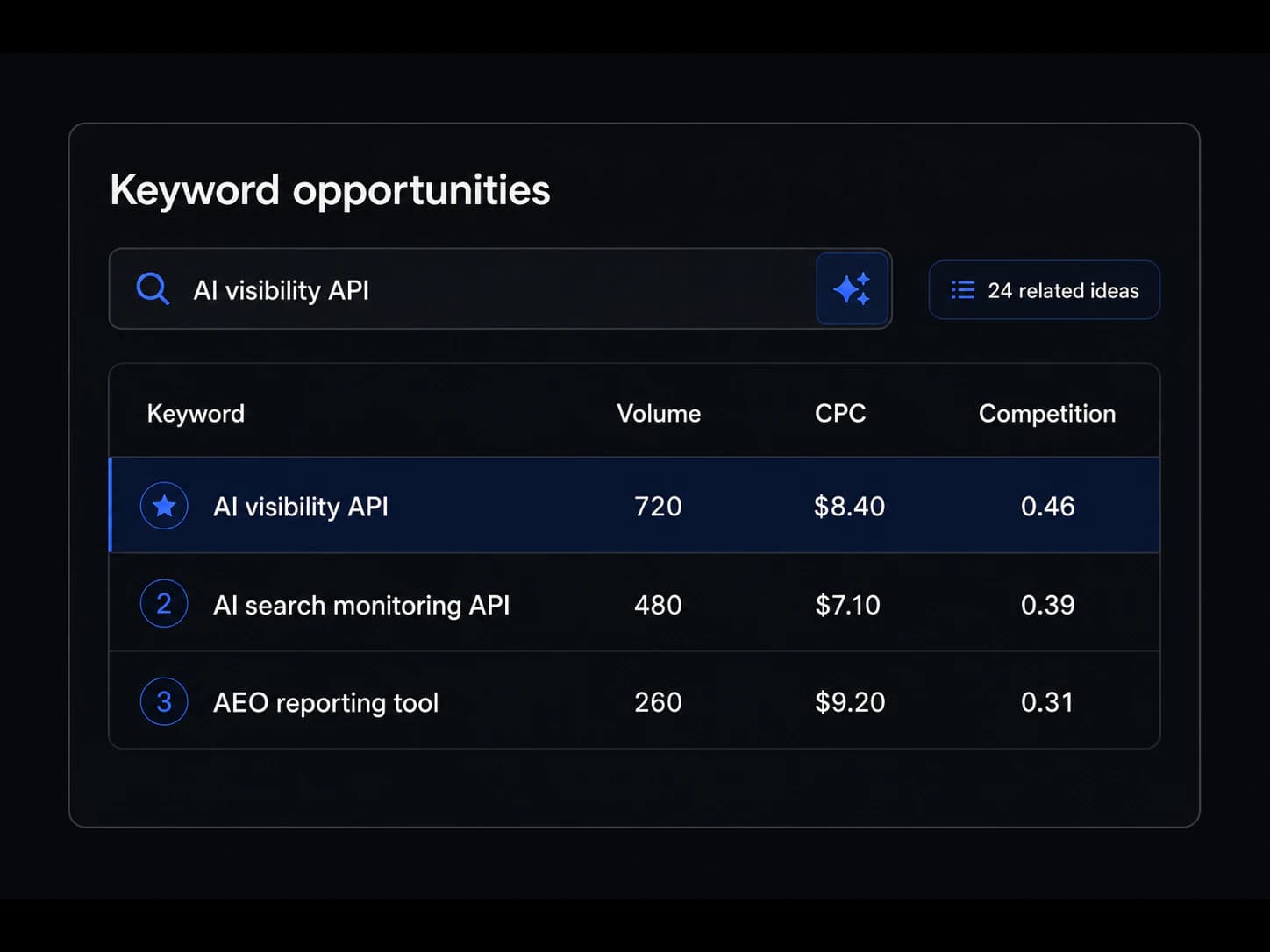This screenshot has height=952, width=1270.
Task: Click the $7.10 CPC value
Action: (847, 605)
